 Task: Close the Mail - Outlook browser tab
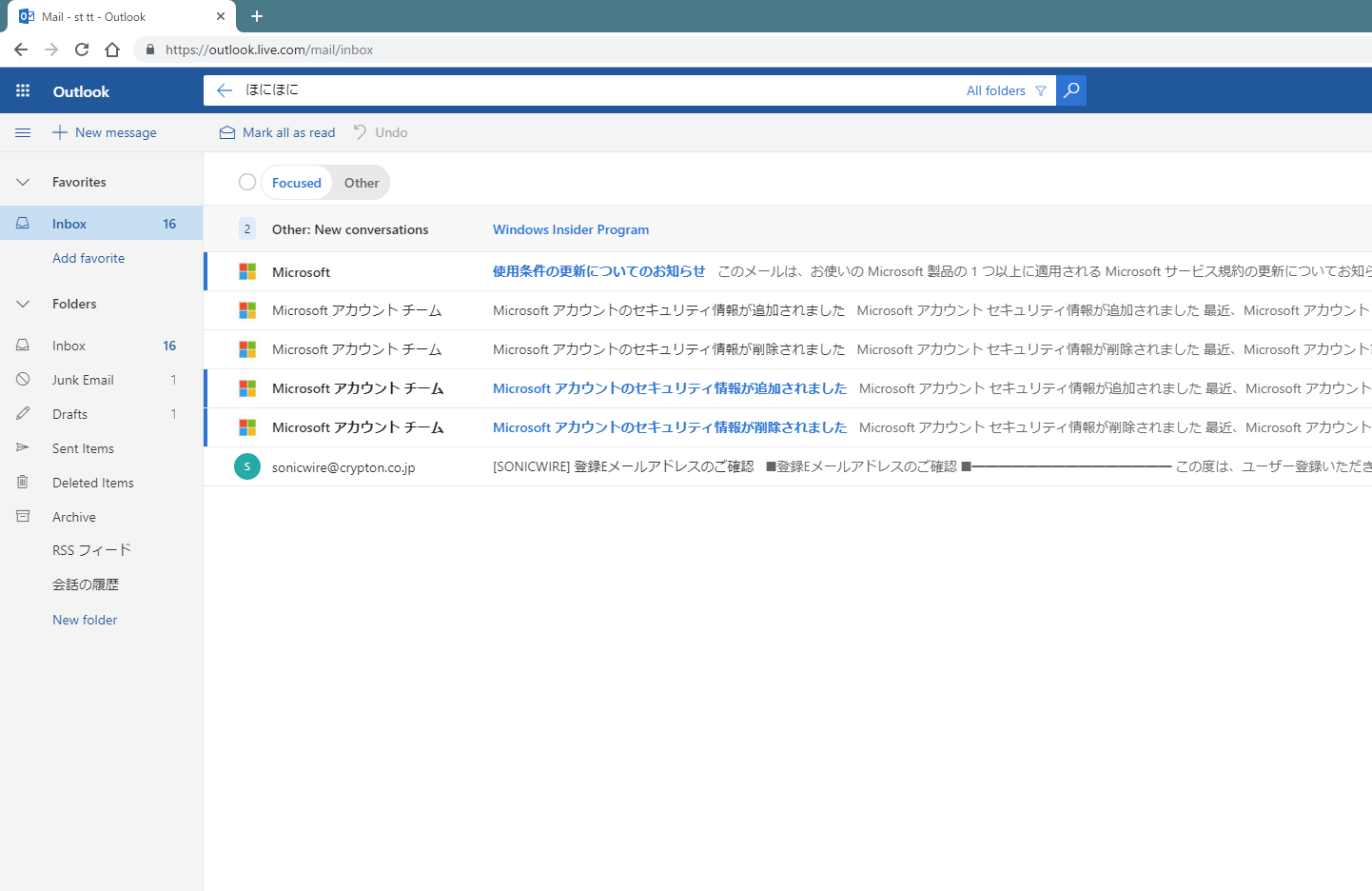click(x=221, y=16)
